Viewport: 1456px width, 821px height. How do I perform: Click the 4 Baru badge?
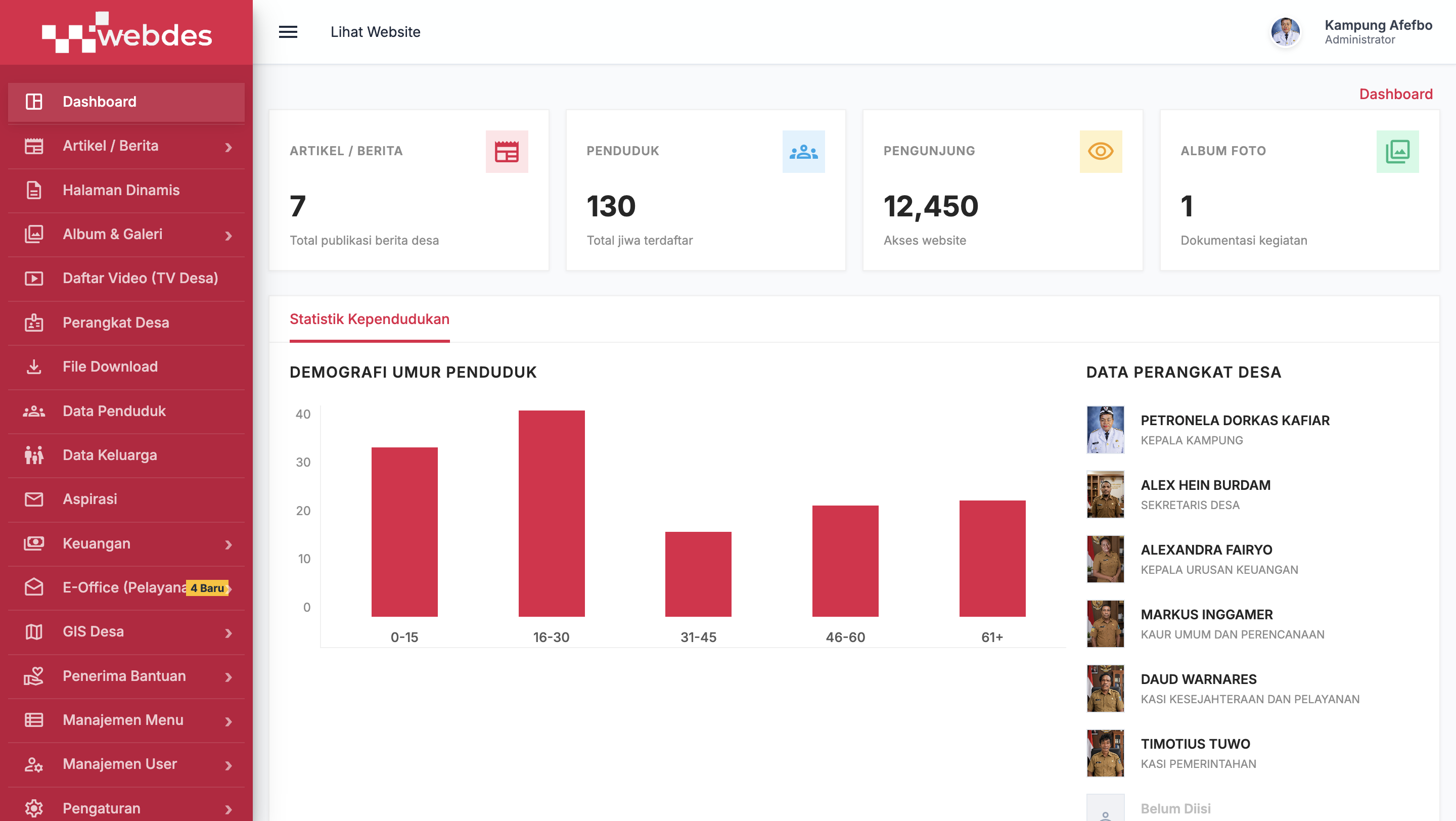pyautogui.click(x=207, y=588)
